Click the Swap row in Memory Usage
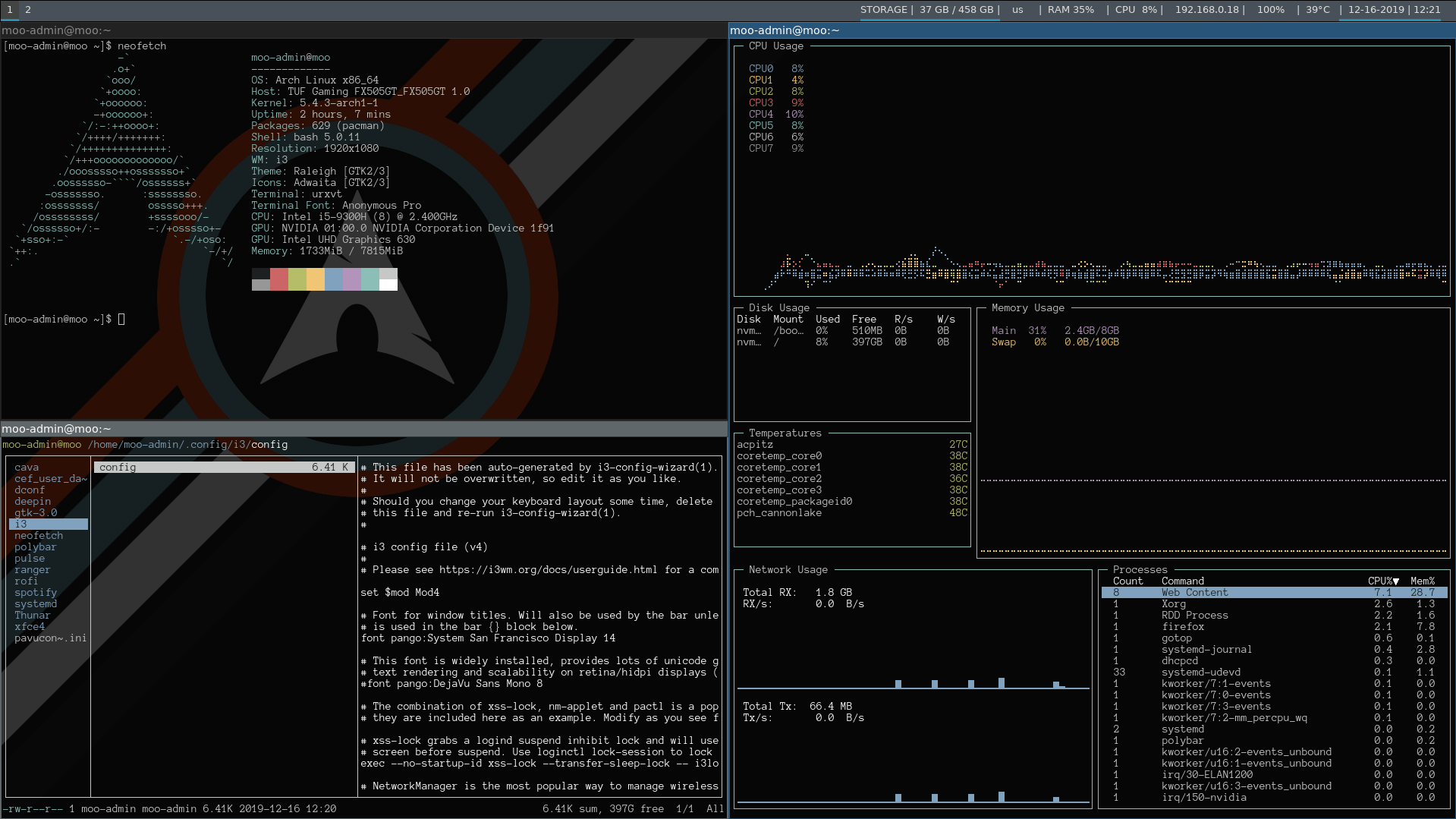Viewport: 1456px width, 819px height. point(1055,342)
